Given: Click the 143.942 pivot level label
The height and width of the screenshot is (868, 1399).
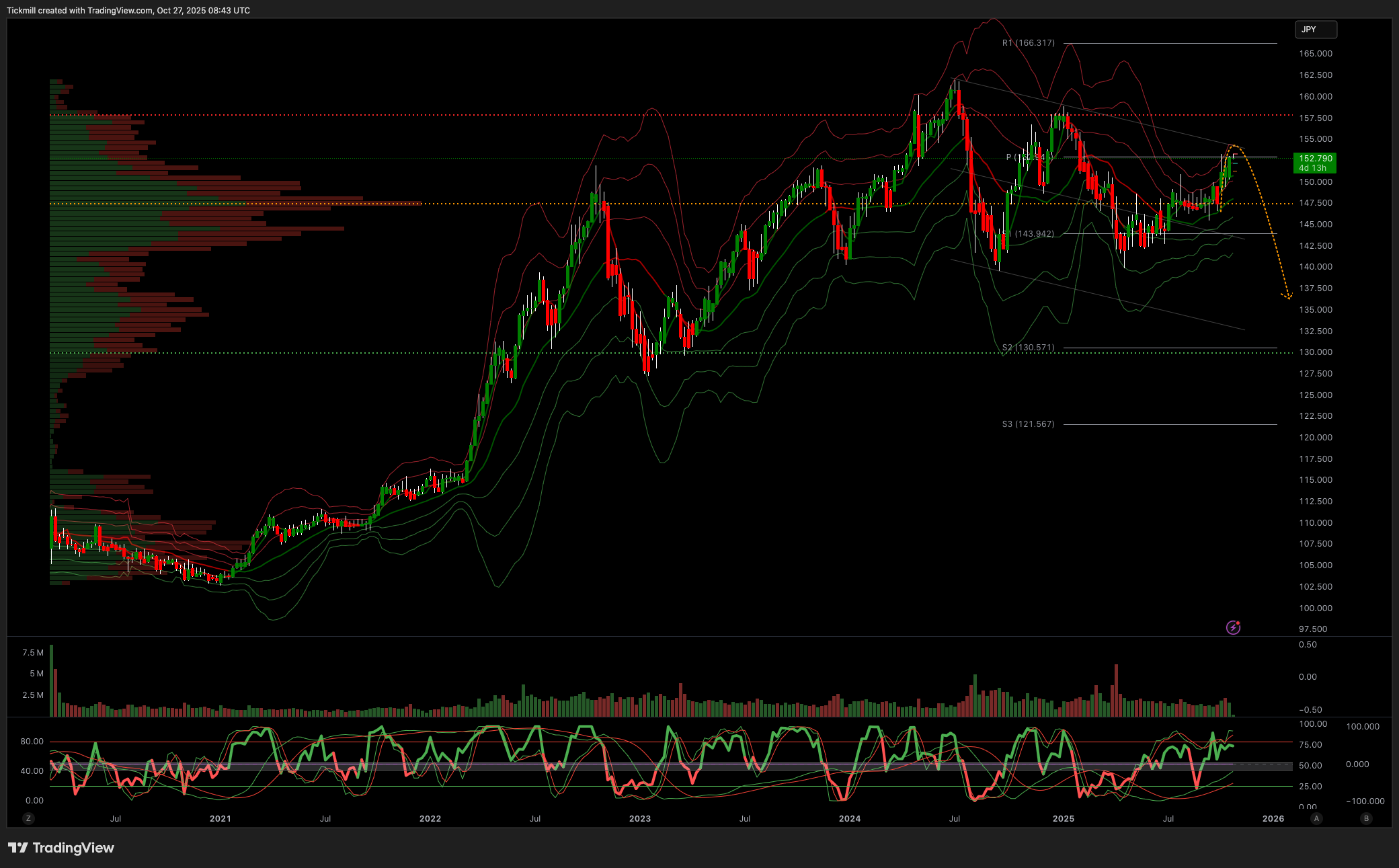Looking at the screenshot, I should point(1033,234).
